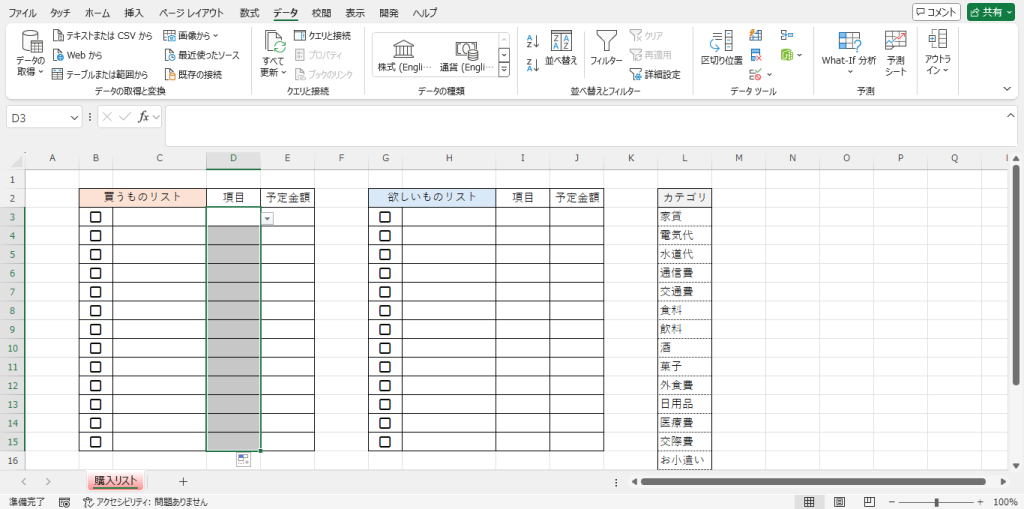The width and height of the screenshot is (1024, 509).
Task: Toggle the checkbox in cell G5
Action: click(385, 254)
